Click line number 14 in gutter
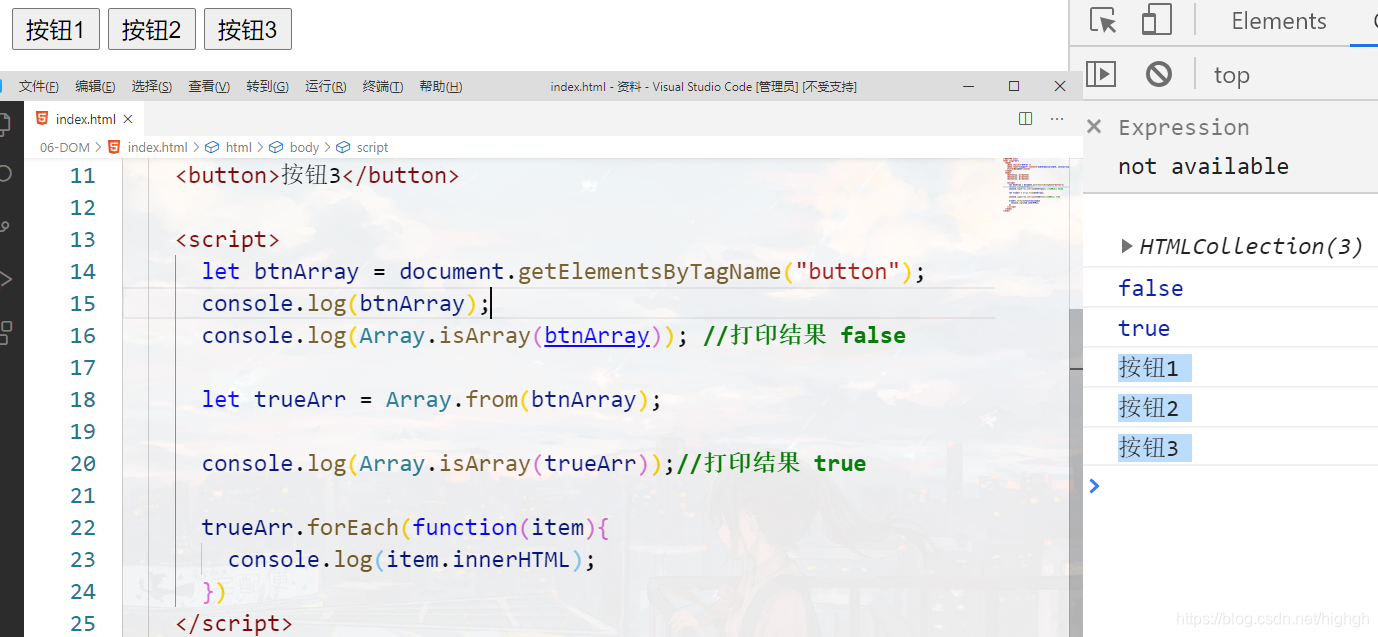 [x=83, y=271]
